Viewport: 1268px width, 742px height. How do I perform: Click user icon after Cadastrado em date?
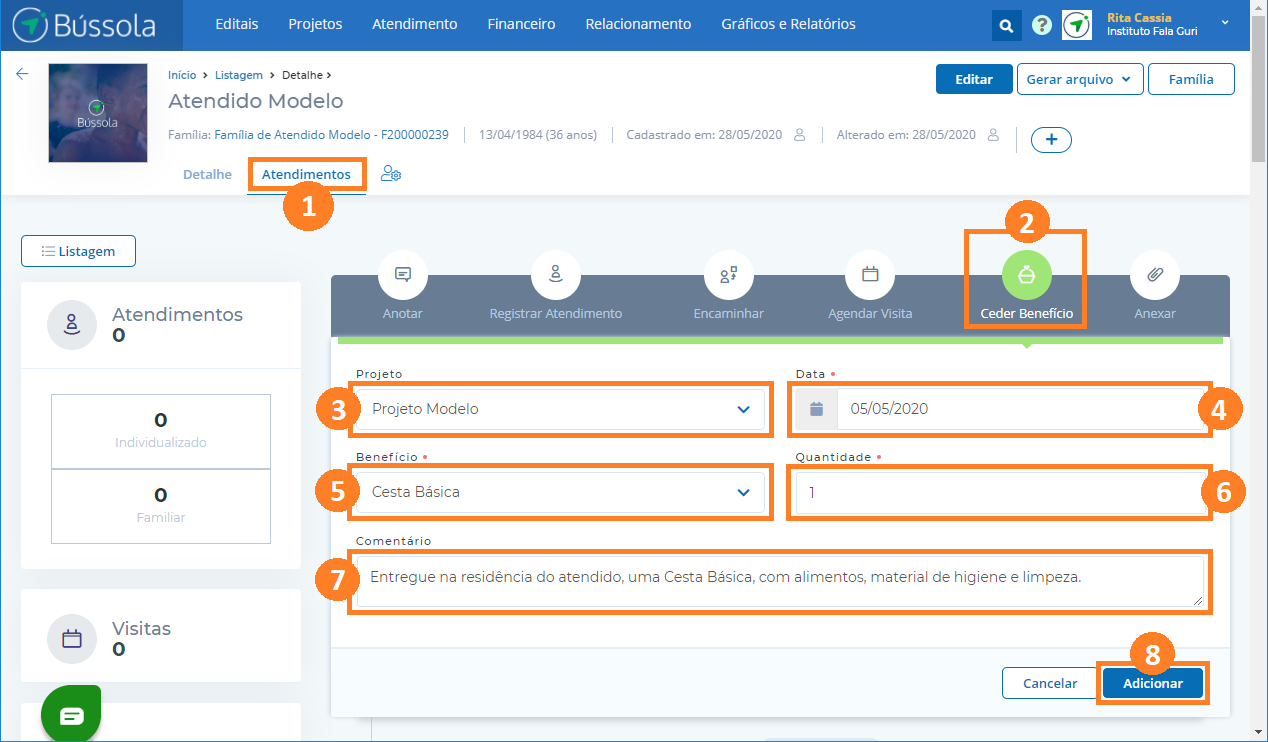(x=799, y=135)
